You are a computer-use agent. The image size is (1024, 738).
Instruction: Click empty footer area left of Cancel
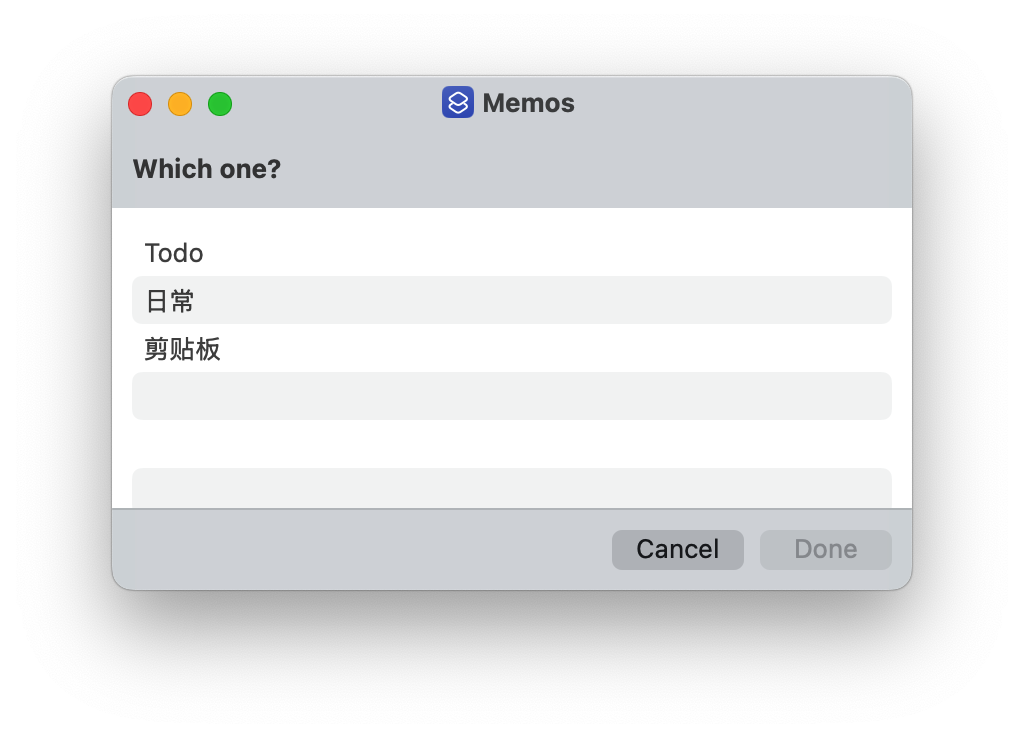pos(359,549)
